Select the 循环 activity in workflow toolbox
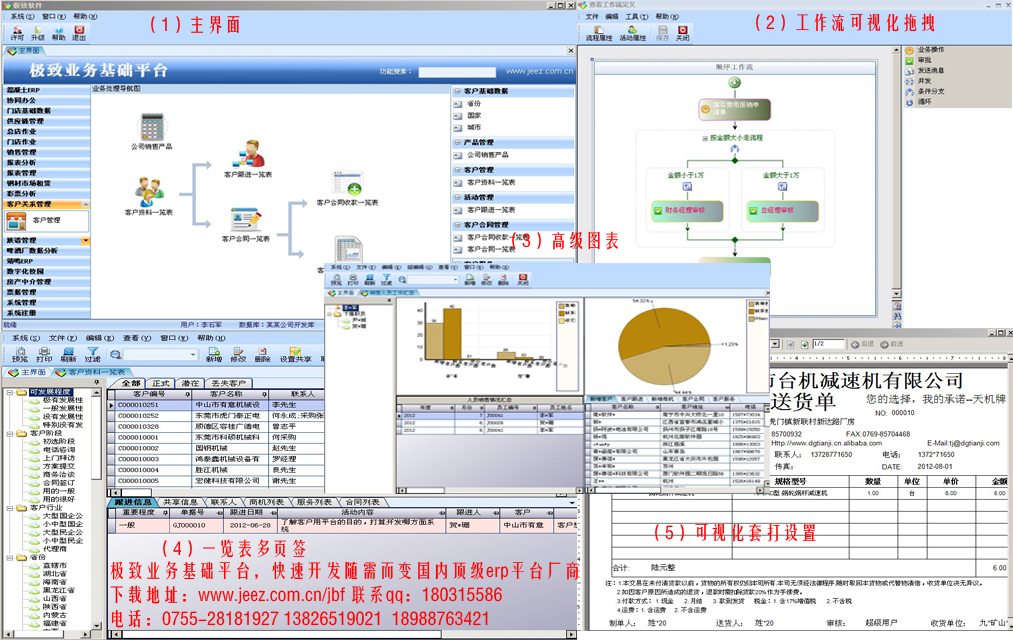The height and width of the screenshot is (640, 1013). 919,101
